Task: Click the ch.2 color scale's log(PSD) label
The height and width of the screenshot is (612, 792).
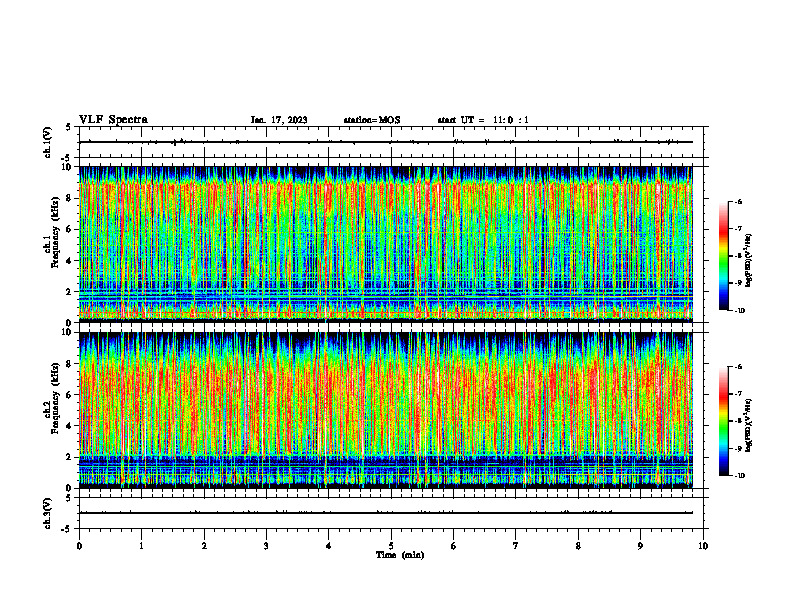Action: (x=749, y=426)
